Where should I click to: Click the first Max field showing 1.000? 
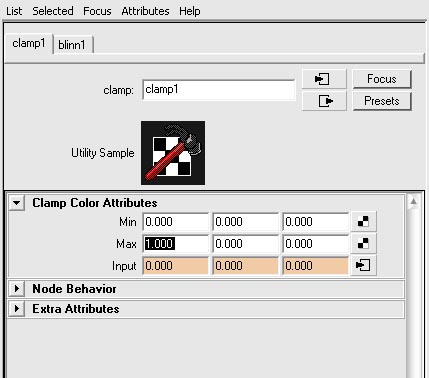click(176, 244)
